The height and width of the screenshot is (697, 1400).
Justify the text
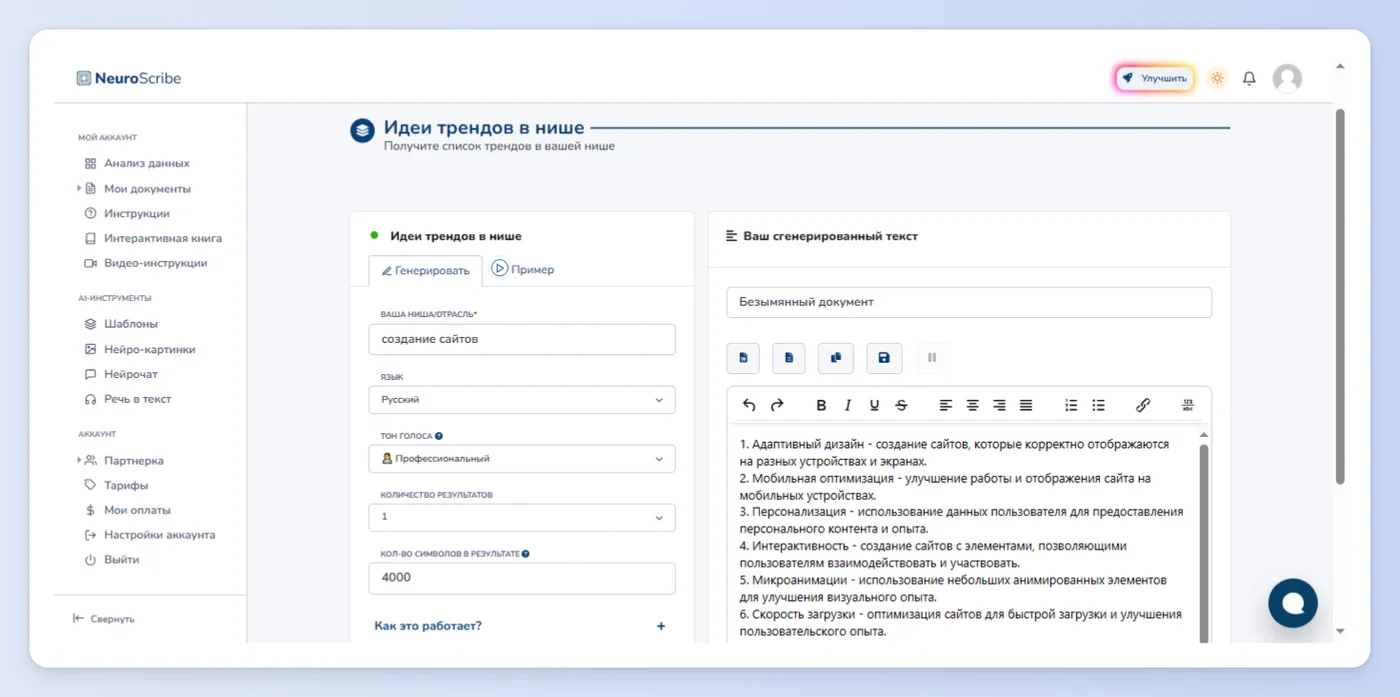tap(1026, 405)
